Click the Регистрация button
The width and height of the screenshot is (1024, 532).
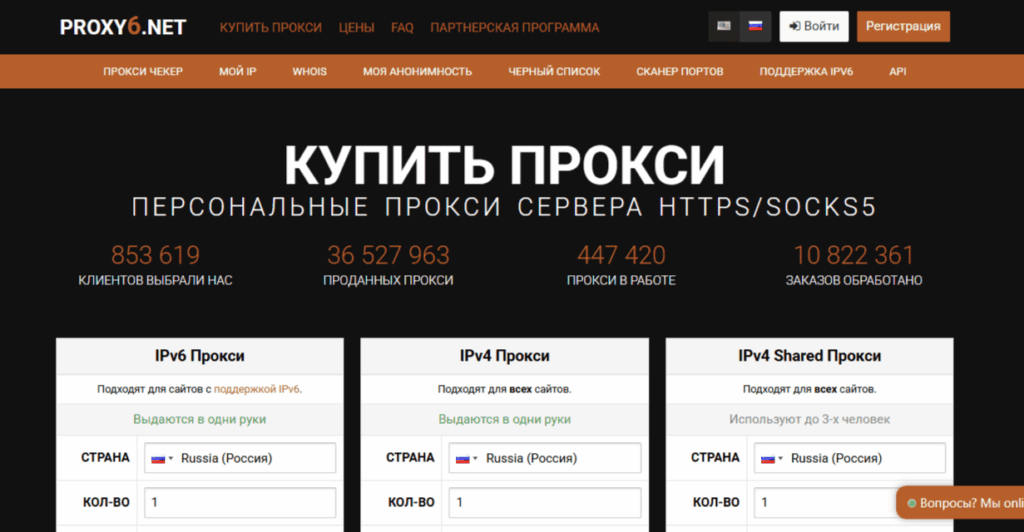coord(903,27)
